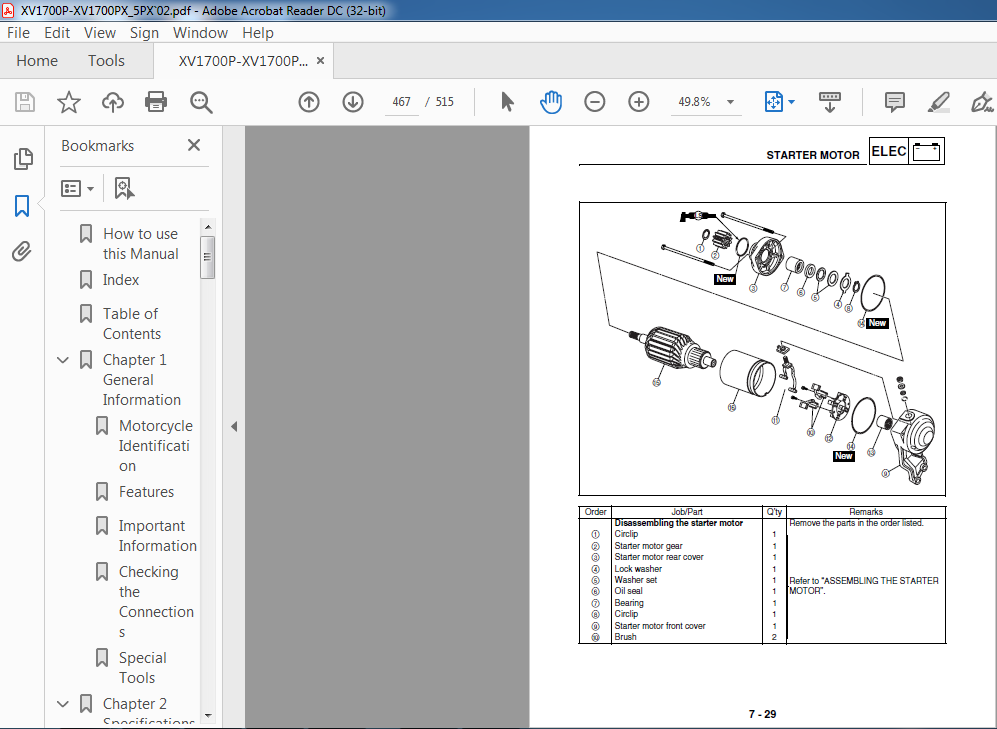Image resolution: width=997 pixels, height=729 pixels.
Task: Click the Starter motor rear cover row
Action: pyautogui.click(x=762, y=557)
